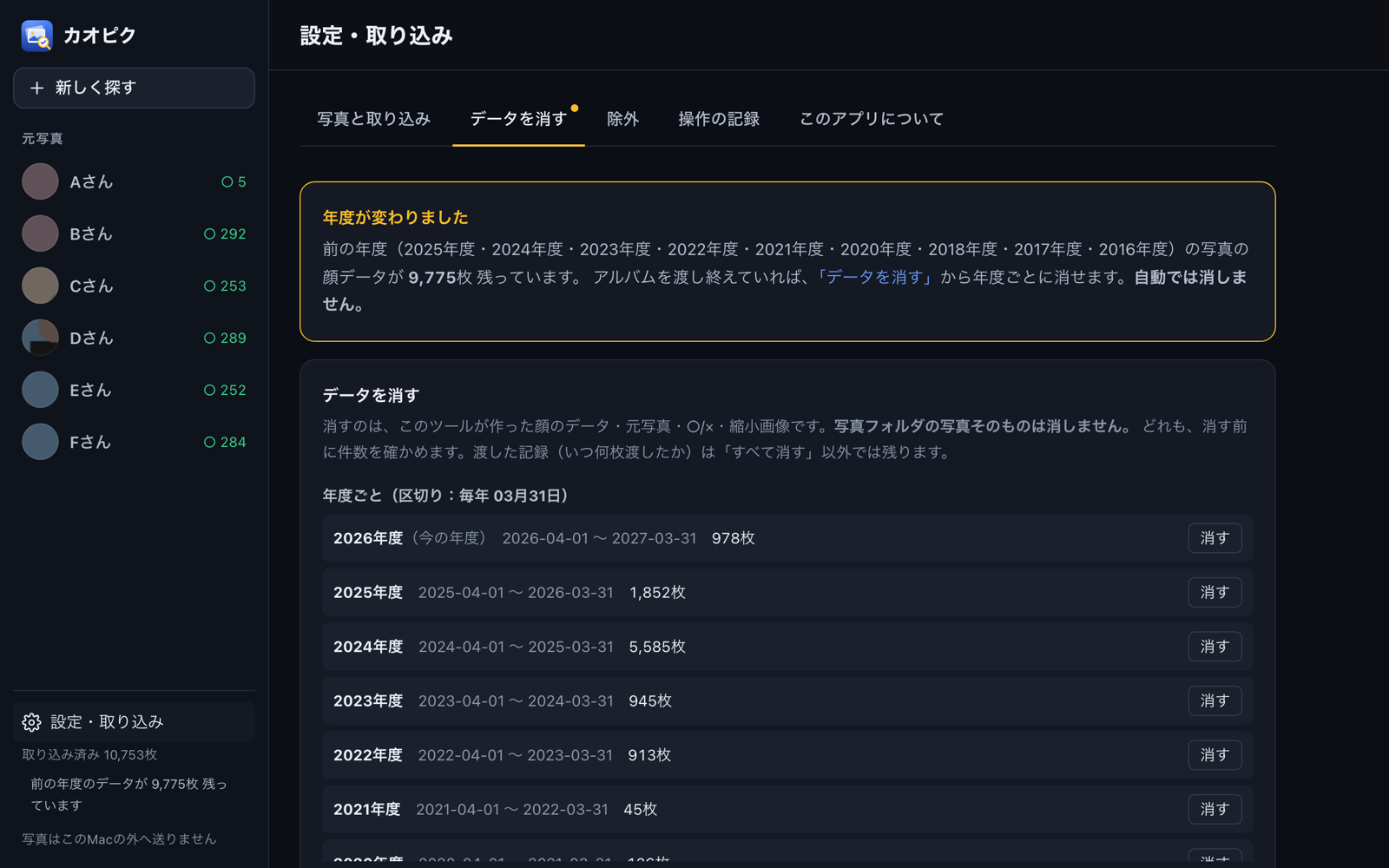Choose Fさん's avatar in sidebar

40,442
